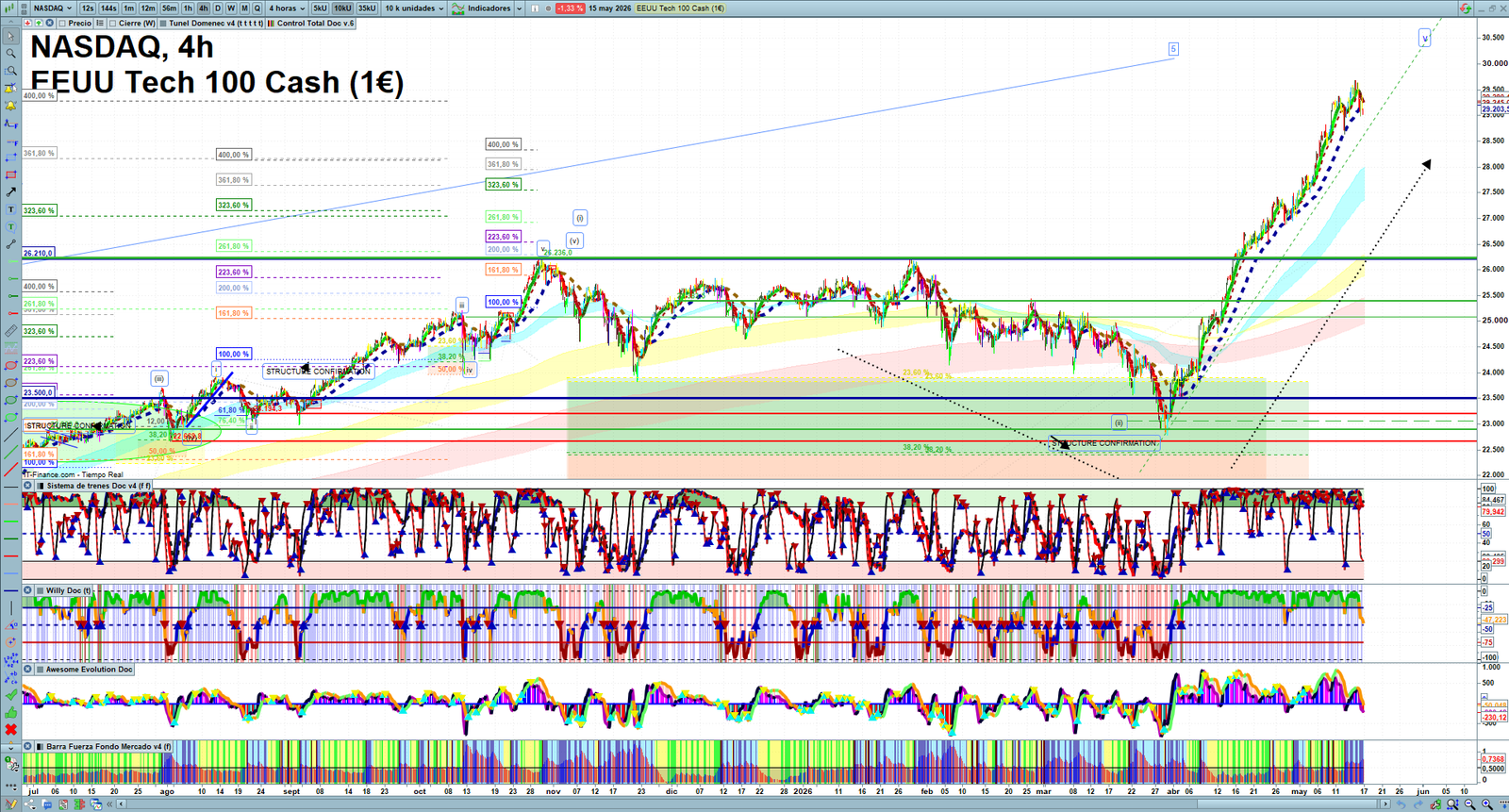This screenshot has width=1509, height=812.
Task: Click the zoom-in magnifier bottom right
Action: [1487, 804]
